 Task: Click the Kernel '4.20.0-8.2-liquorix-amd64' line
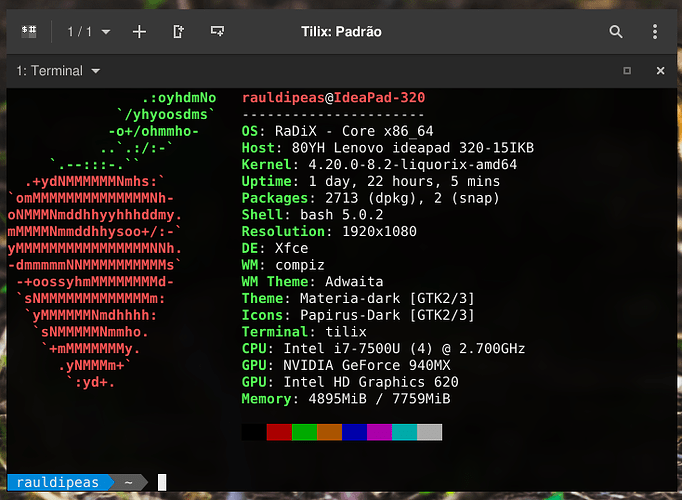coord(379,164)
